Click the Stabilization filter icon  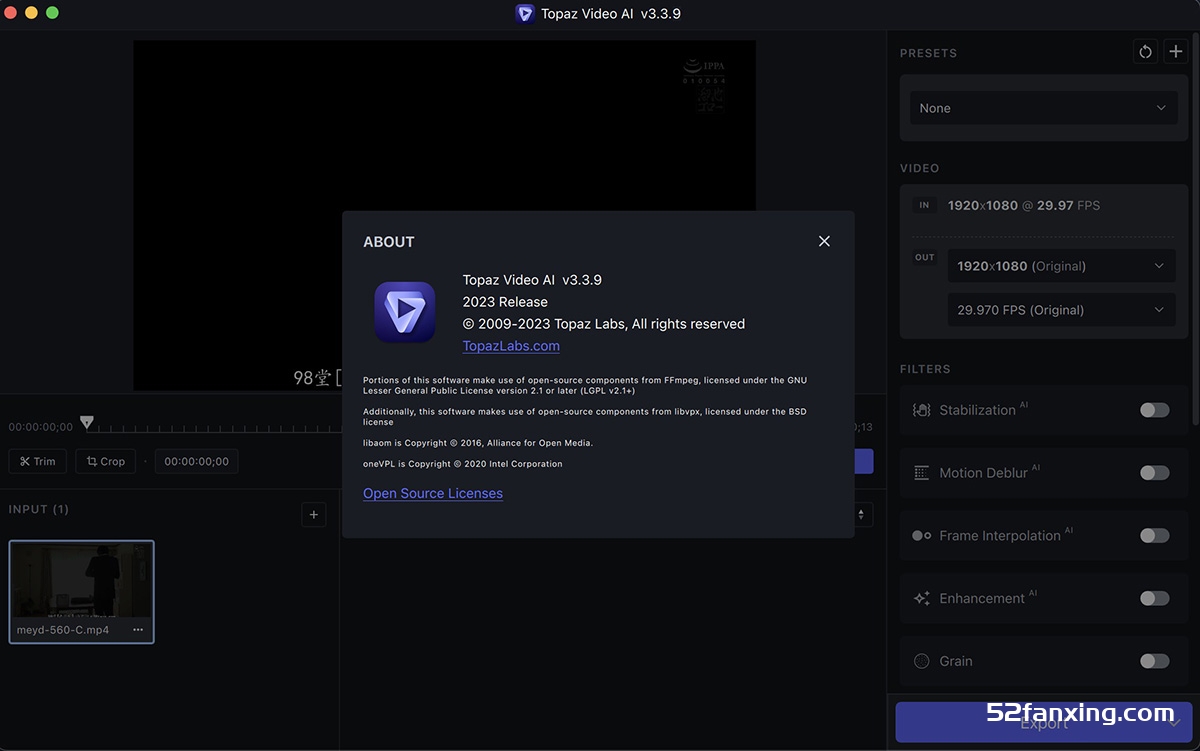tap(922, 410)
